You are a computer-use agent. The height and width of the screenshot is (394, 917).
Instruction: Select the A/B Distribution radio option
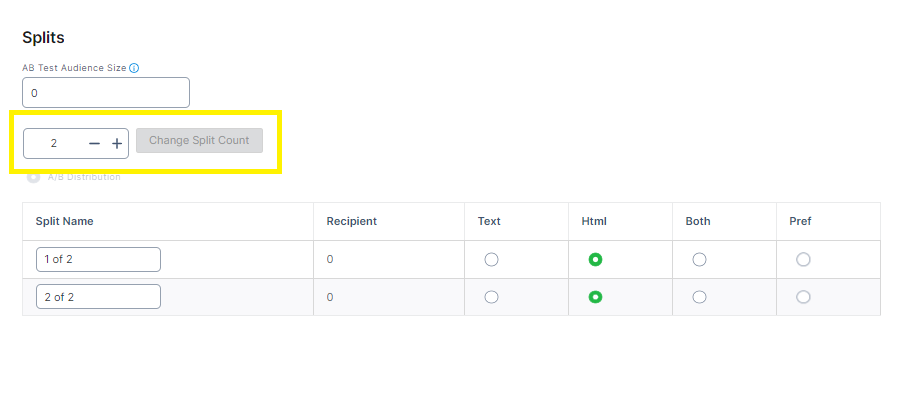[34, 177]
